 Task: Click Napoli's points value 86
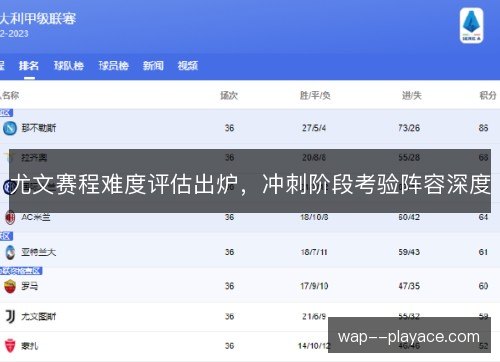point(483,128)
